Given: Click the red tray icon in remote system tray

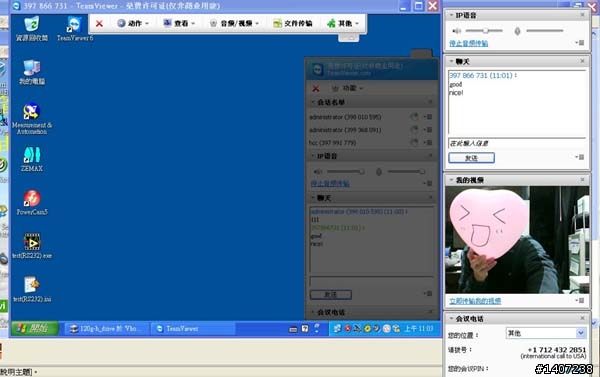Looking at the screenshot, I should (x=347, y=328).
